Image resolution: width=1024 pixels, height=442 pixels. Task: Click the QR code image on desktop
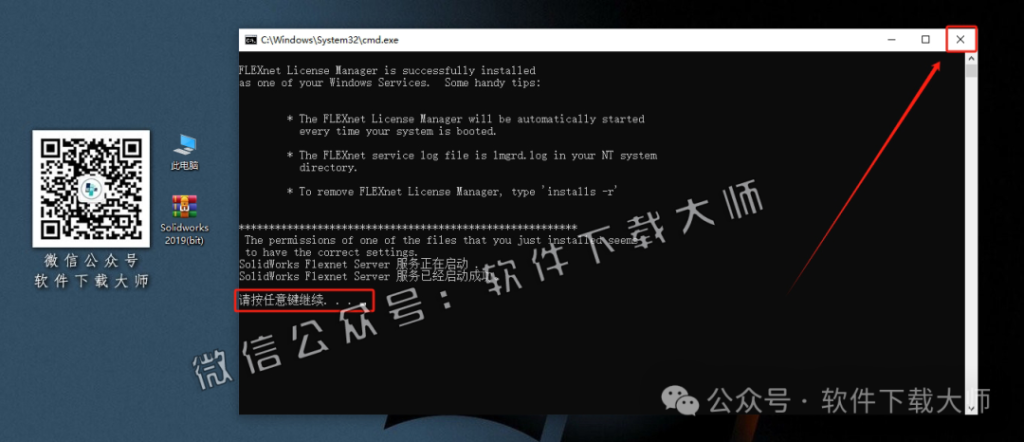click(91, 189)
